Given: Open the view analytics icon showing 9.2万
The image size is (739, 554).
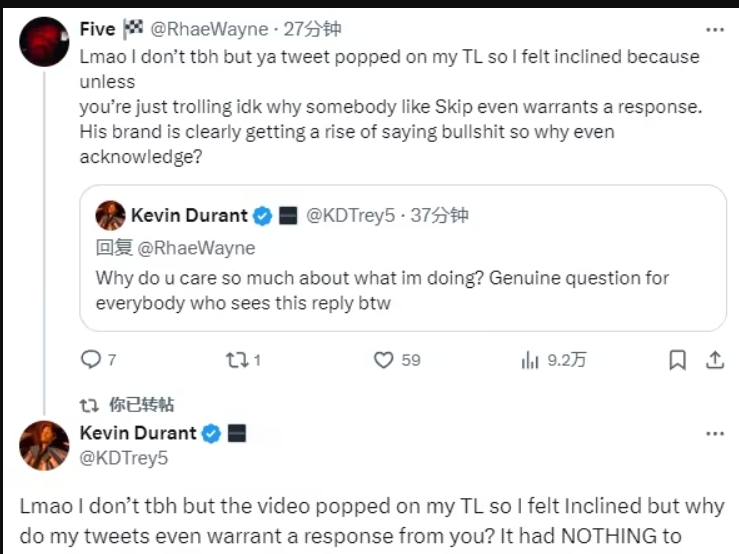Looking at the screenshot, I should 530,360.
